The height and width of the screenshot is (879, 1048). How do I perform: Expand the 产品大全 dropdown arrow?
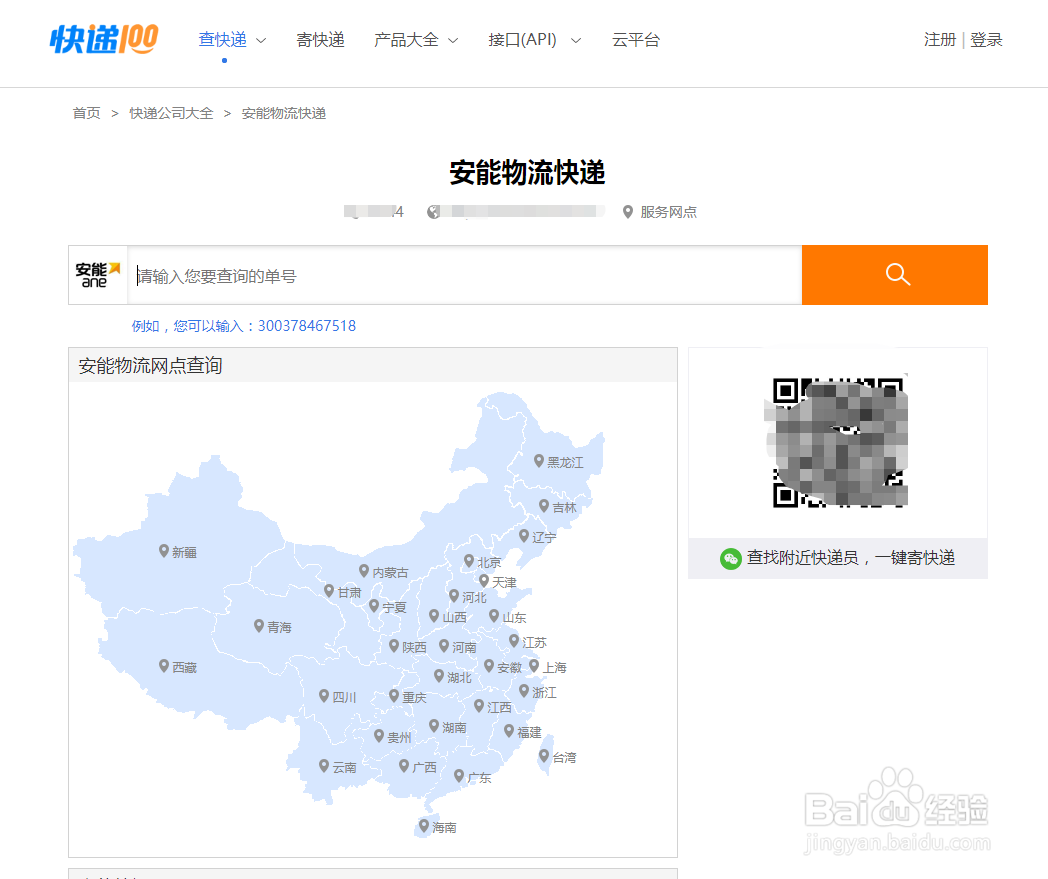(x=453, y=41)
